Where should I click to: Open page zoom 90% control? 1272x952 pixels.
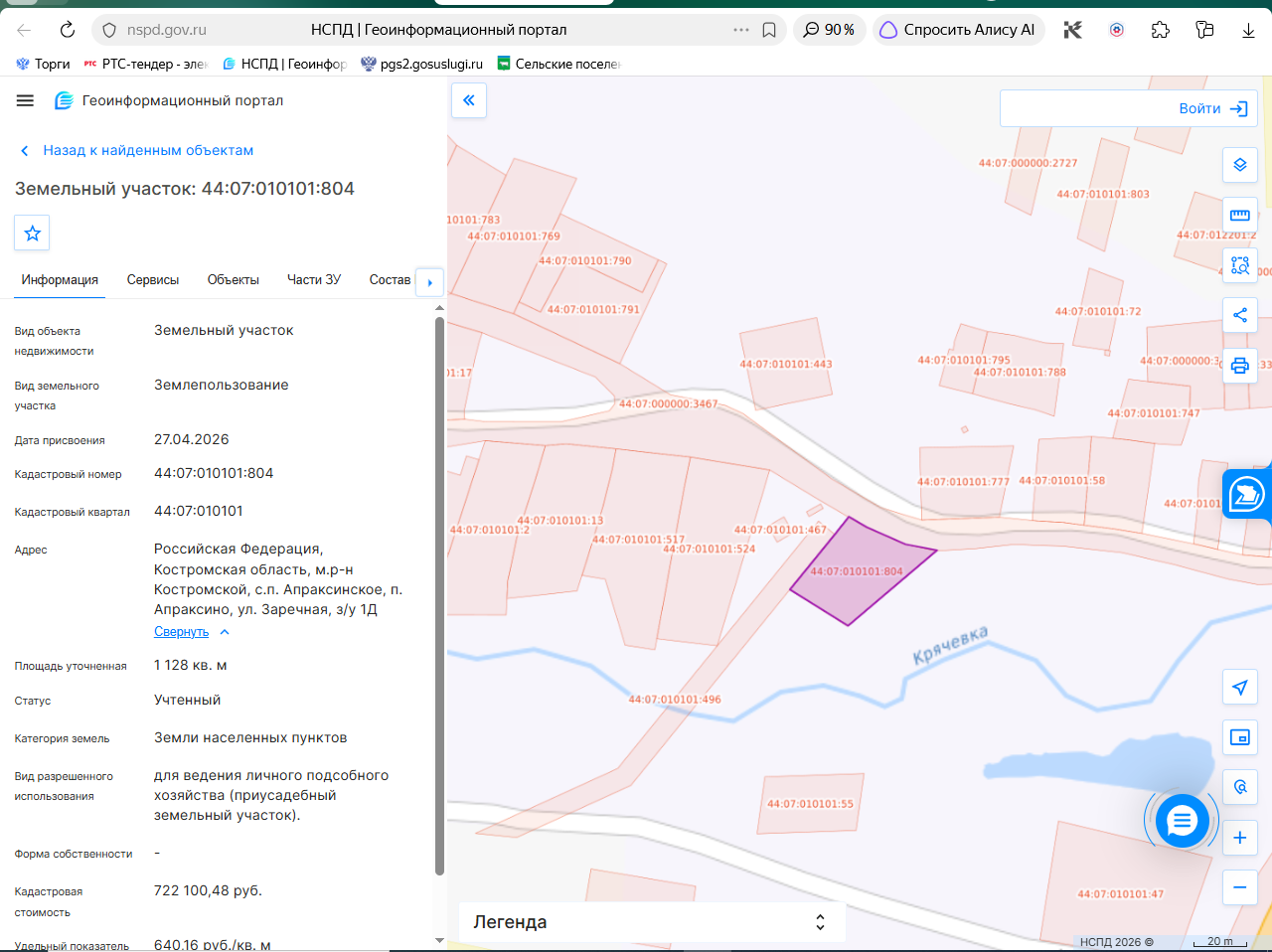click(830, 30)
